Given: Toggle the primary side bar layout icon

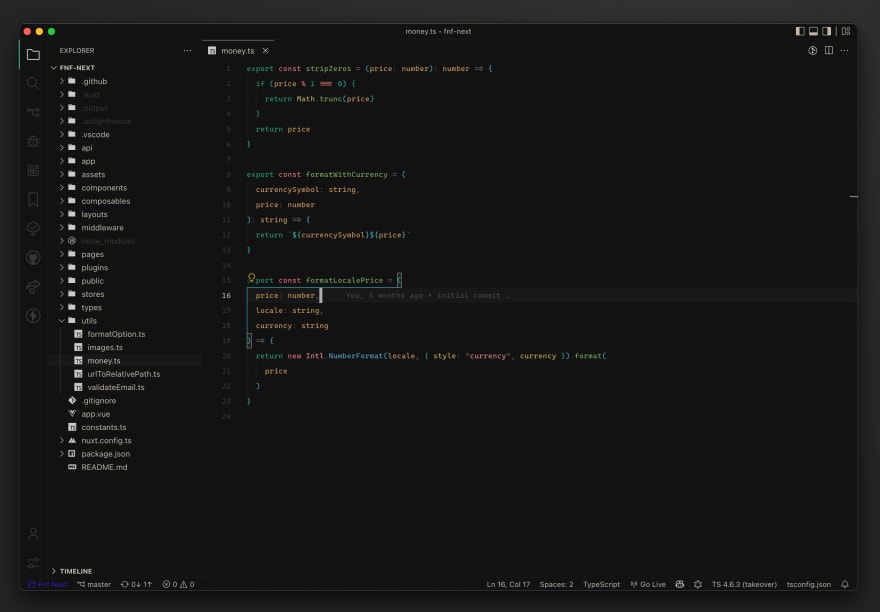Looking at the screenshot, I should 800,31.
